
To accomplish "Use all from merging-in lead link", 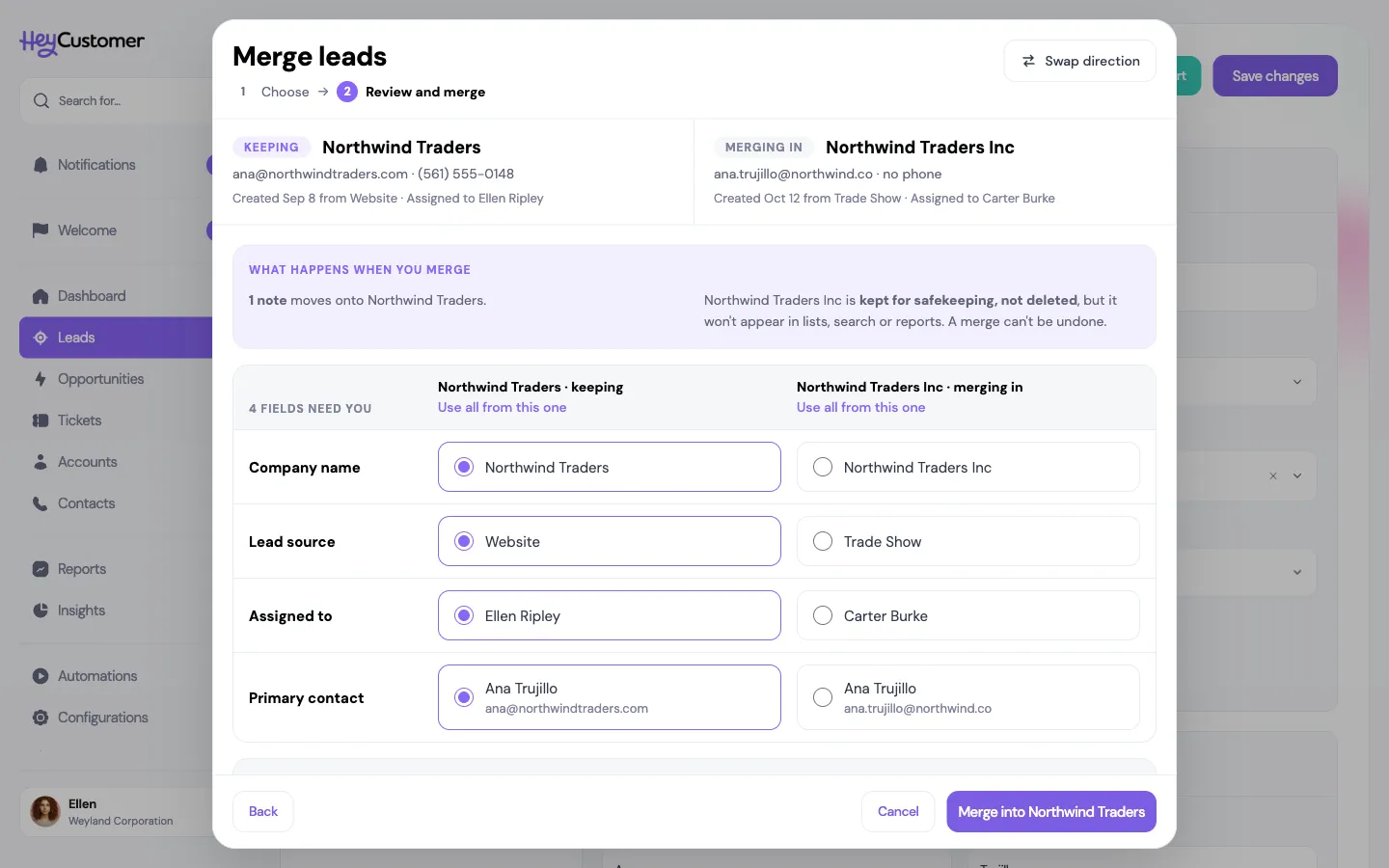I will (x=860, y=407).
